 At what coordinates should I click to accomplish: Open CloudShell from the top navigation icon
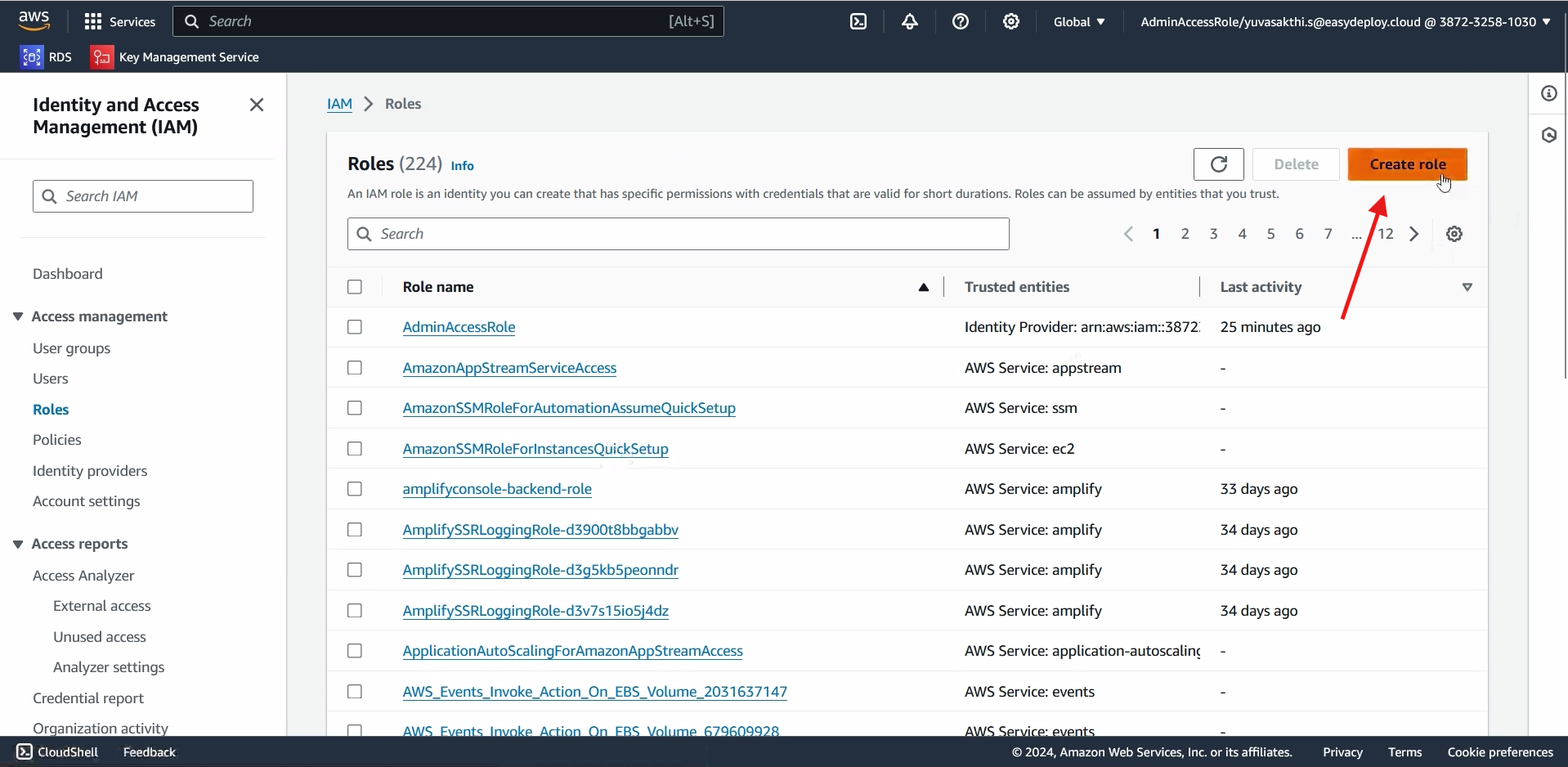[858, 22]
